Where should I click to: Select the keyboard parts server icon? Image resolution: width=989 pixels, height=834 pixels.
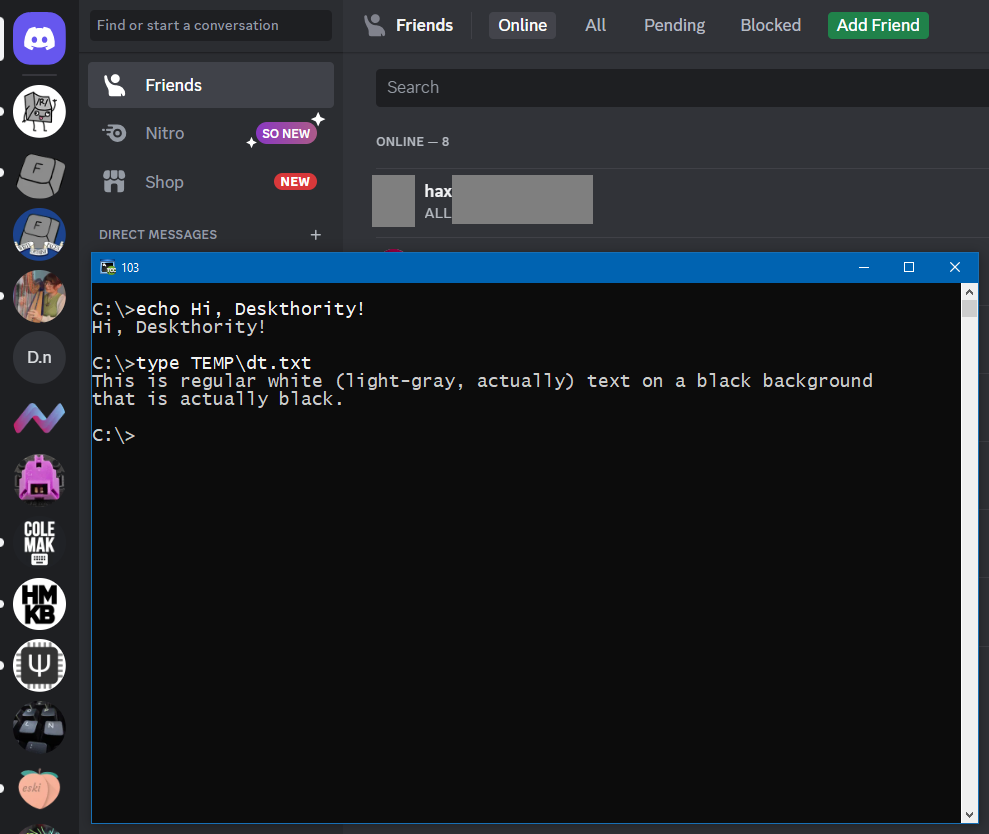coord(39,727)
